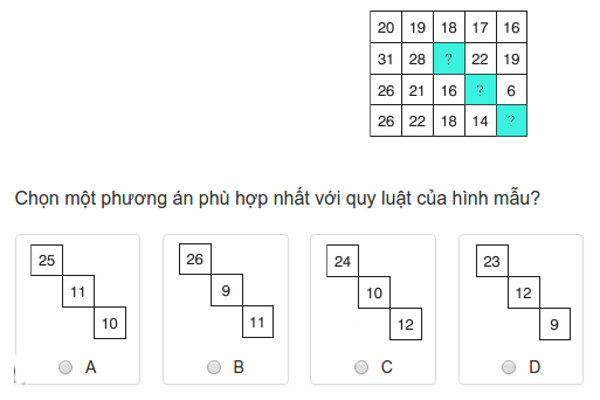Click the cyan question mark left of 6

(x=479, y=89)
